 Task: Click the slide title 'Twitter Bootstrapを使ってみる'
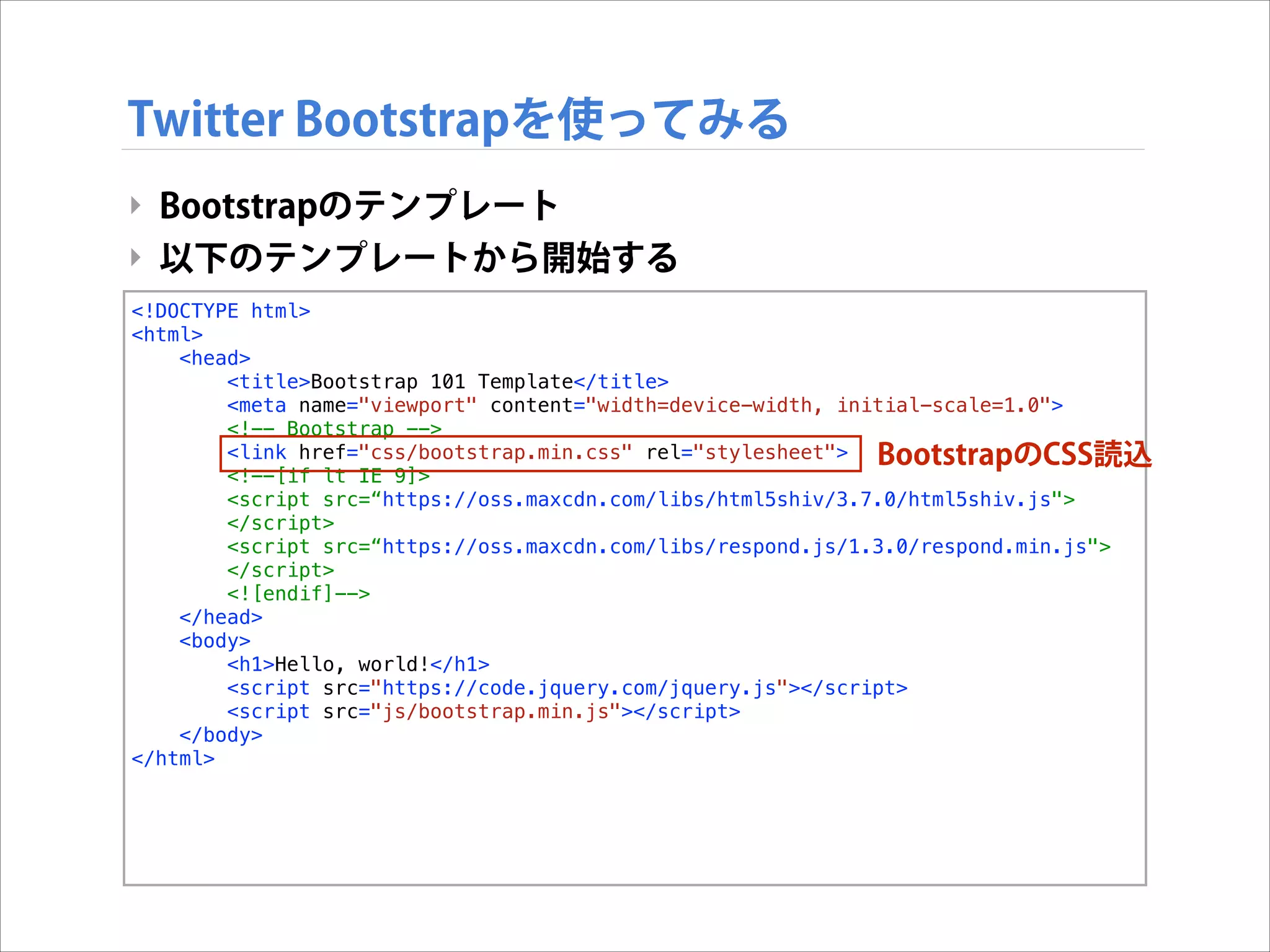click(x=458, y=119)
